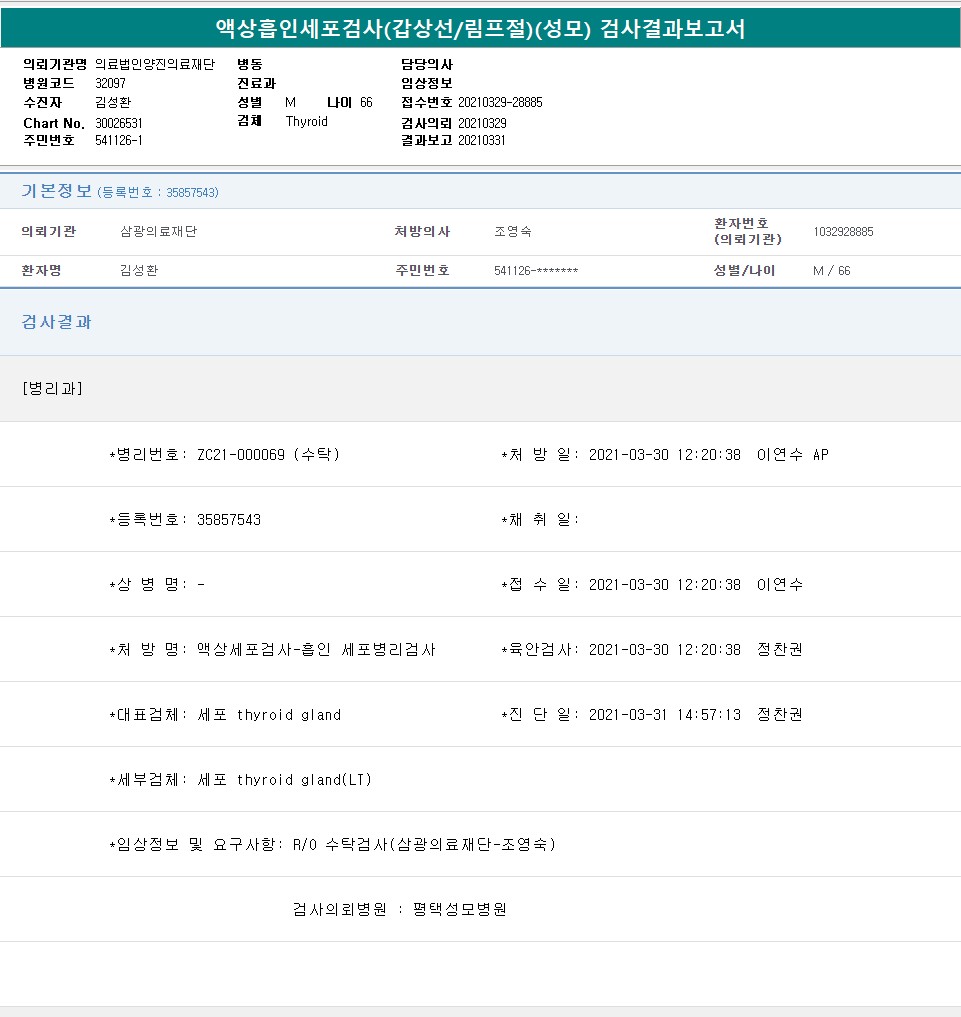Click 처방명 text 액상세포검사-흡인 세포병리검사
The height and width of the screenshot is (1017, 961).
click(316, 649)
